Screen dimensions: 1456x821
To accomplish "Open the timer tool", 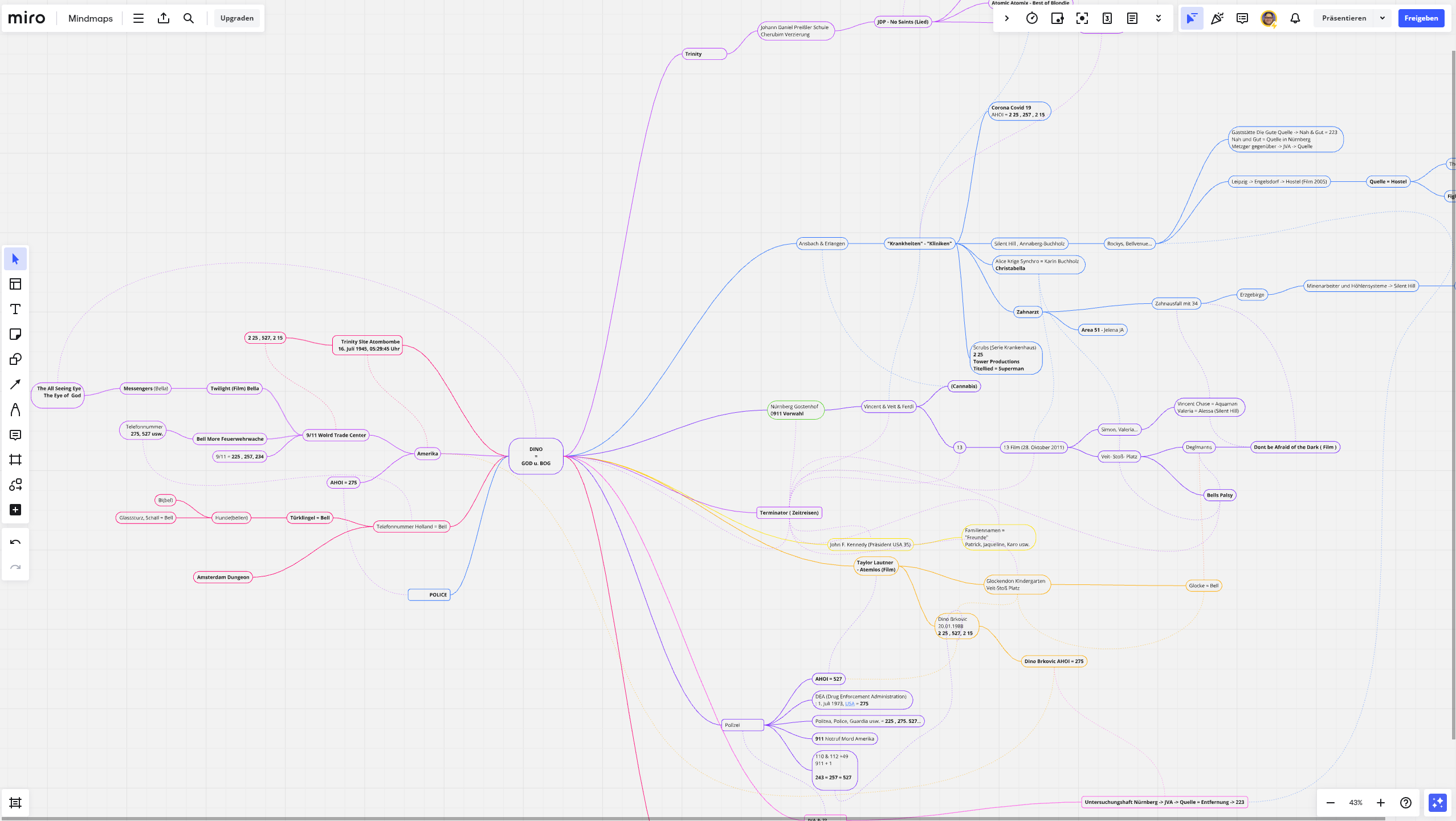I will tap(1032, 18).
